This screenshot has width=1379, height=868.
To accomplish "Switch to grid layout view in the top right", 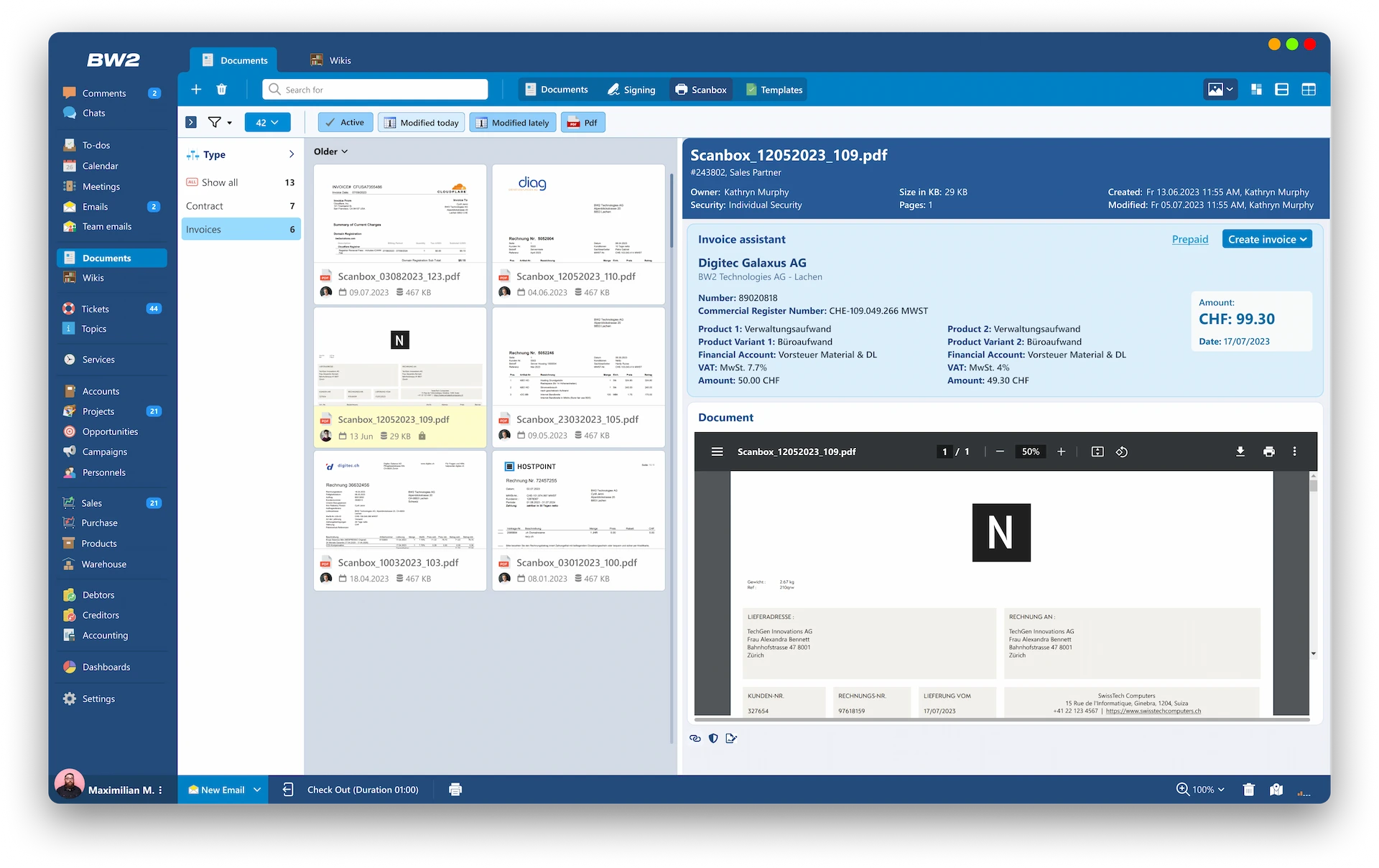I will [x=1309, y=89].
